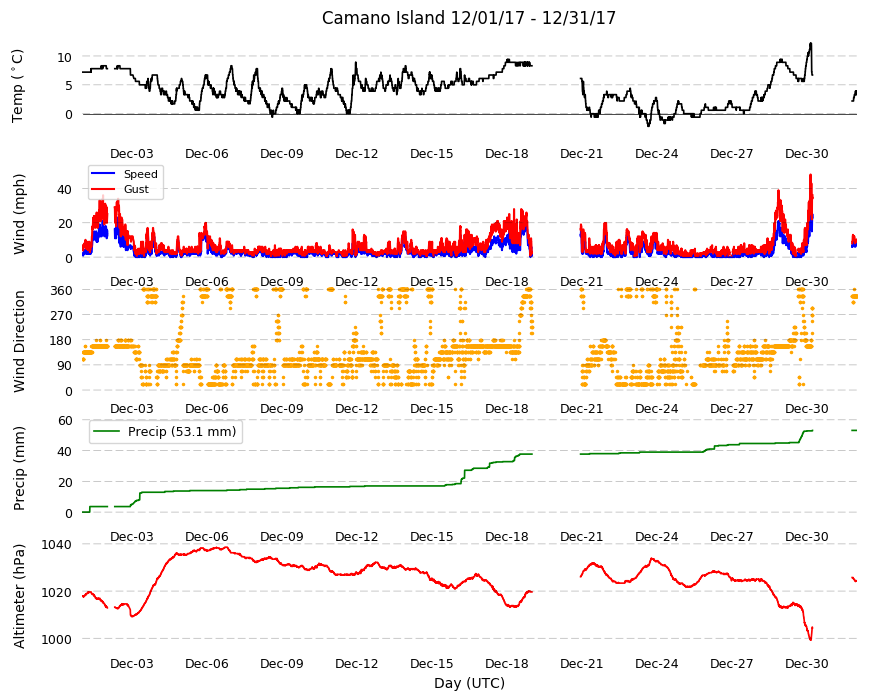The height and width of the screenshot is (700, 870).
Task: Click the Gust legend text
Action: (x=136, y=189)
